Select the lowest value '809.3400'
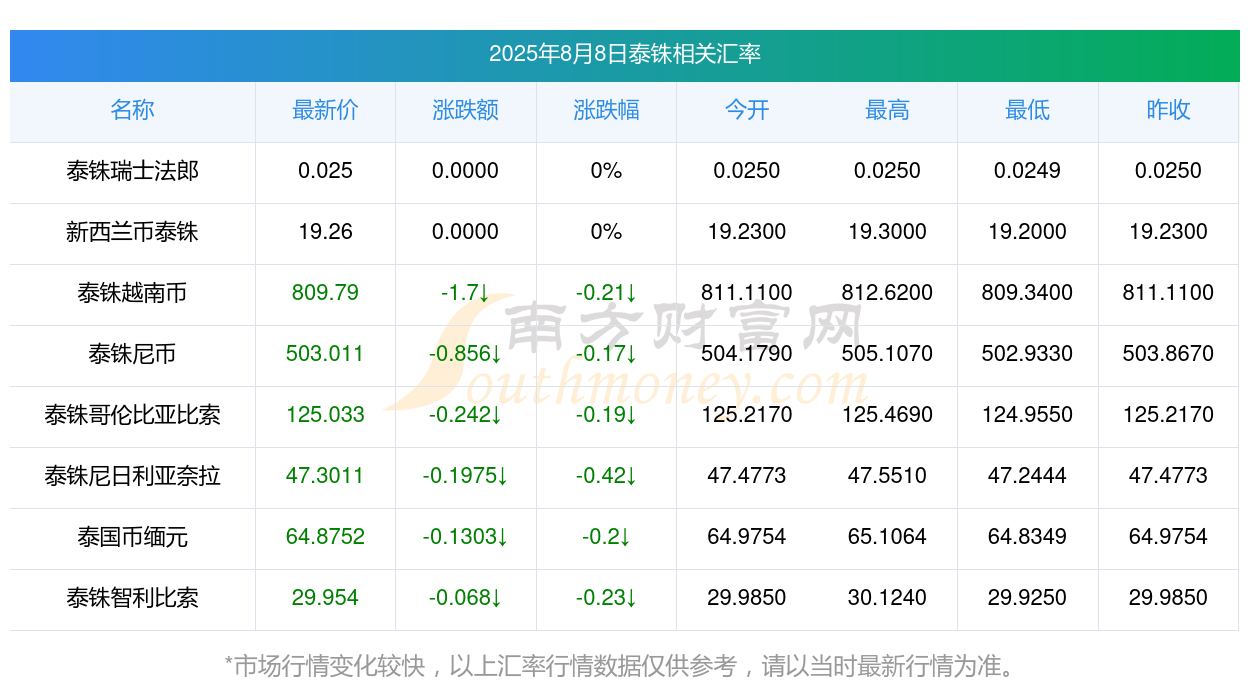 pyautogui.click(x=1028, y=293)
